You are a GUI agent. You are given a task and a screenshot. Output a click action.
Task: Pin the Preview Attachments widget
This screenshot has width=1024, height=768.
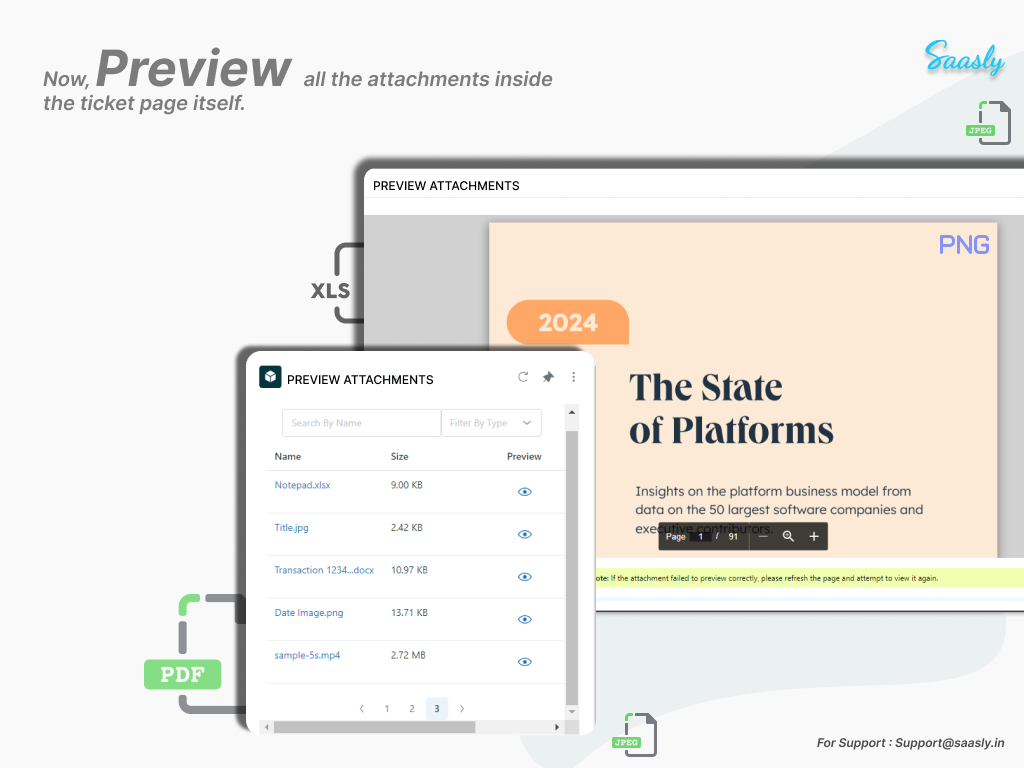pos(548,377)
